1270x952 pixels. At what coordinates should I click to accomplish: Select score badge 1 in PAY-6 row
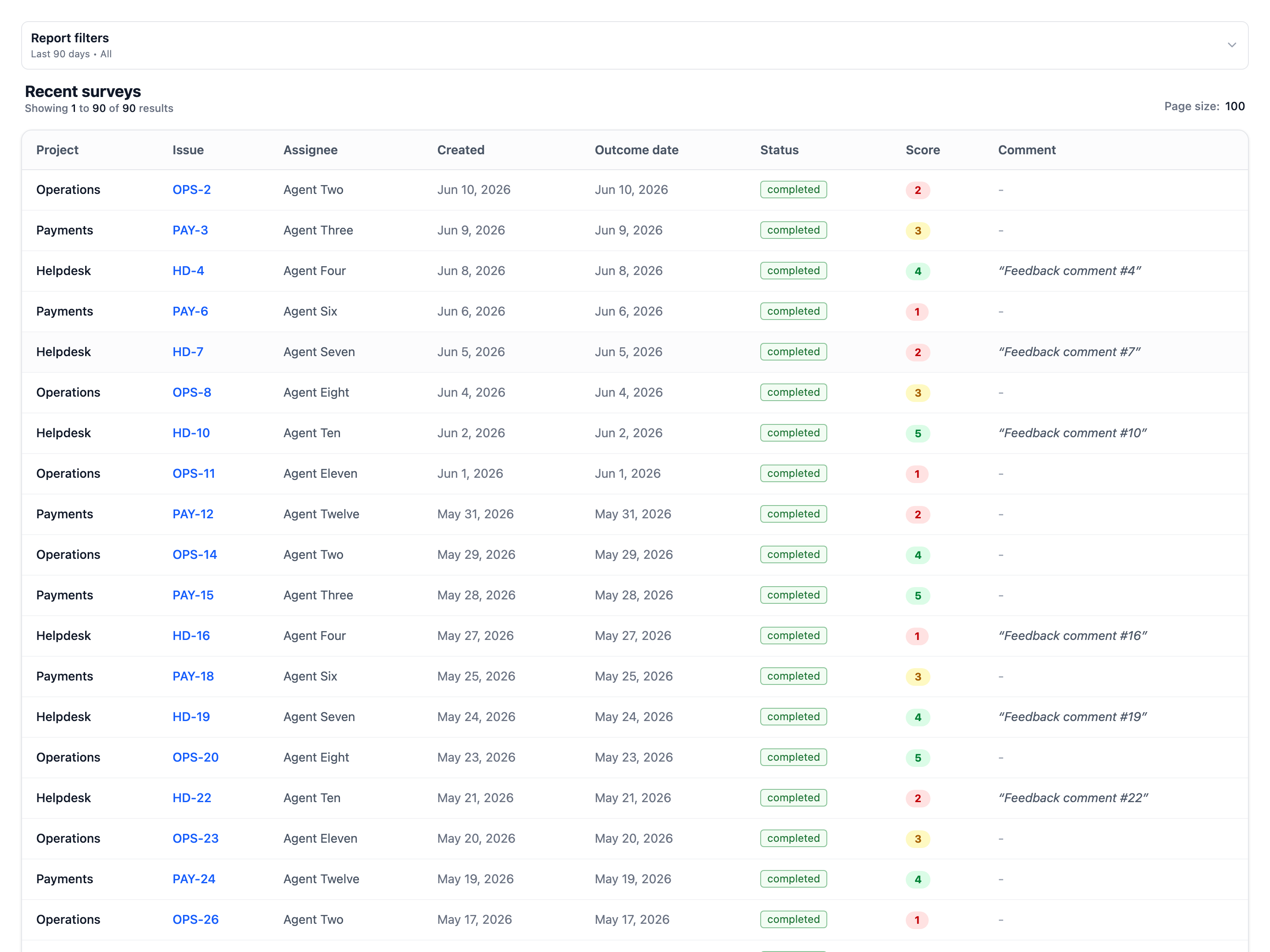(x=917, y=312)
